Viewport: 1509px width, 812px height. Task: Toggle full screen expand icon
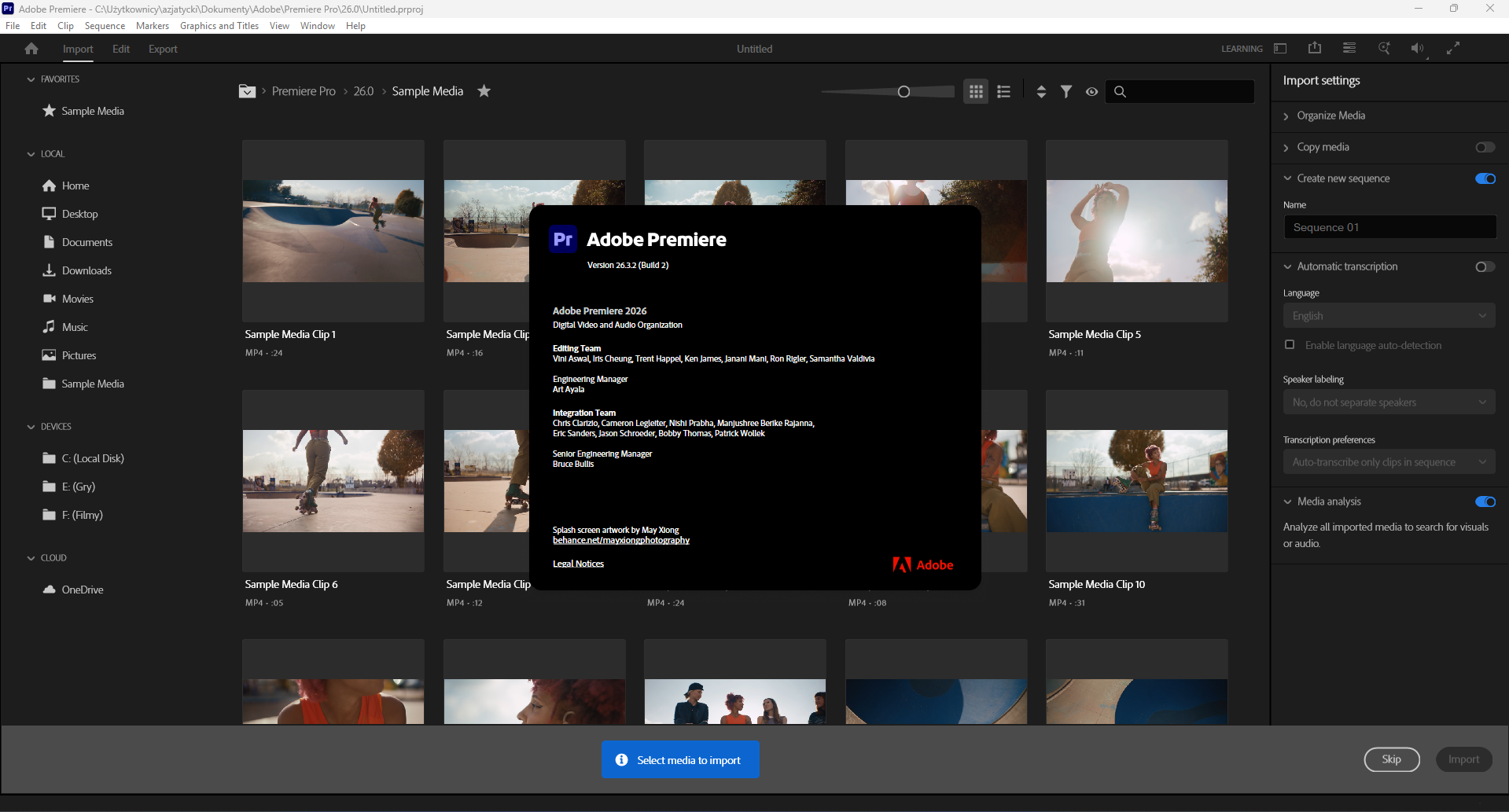[x=1453, y=48]
